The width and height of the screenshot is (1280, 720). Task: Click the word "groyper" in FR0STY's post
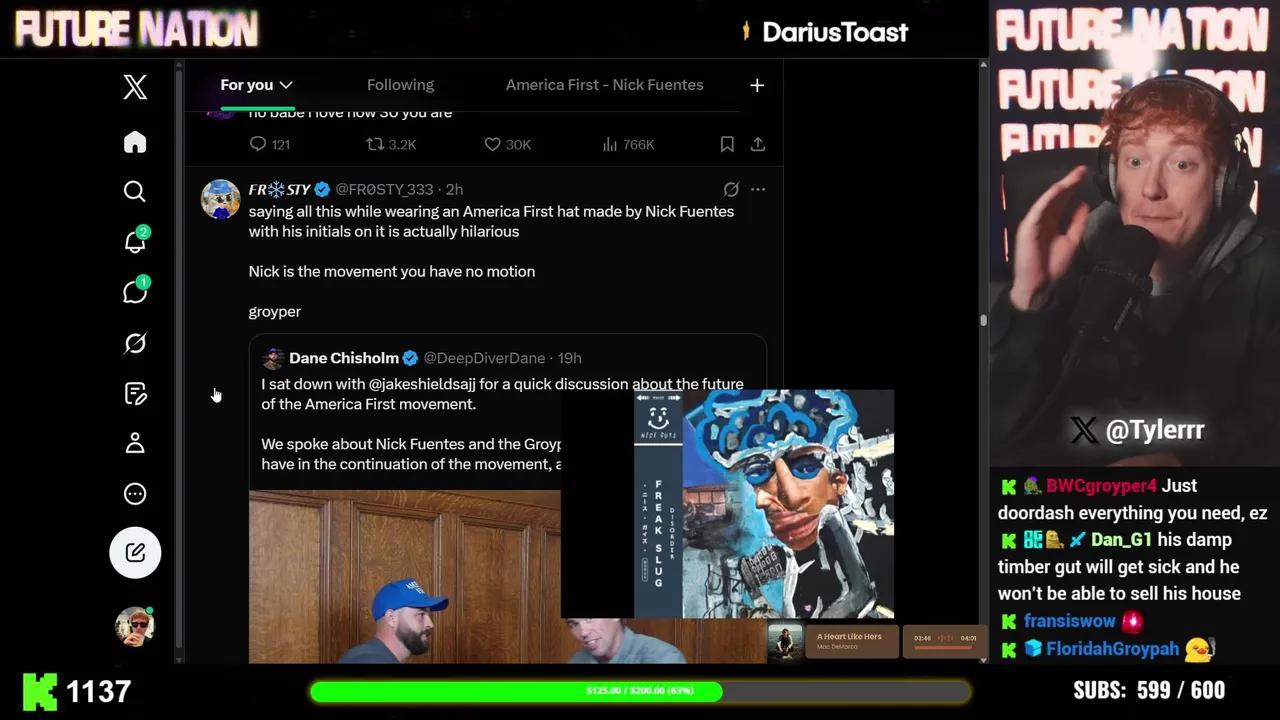point(275,311)
